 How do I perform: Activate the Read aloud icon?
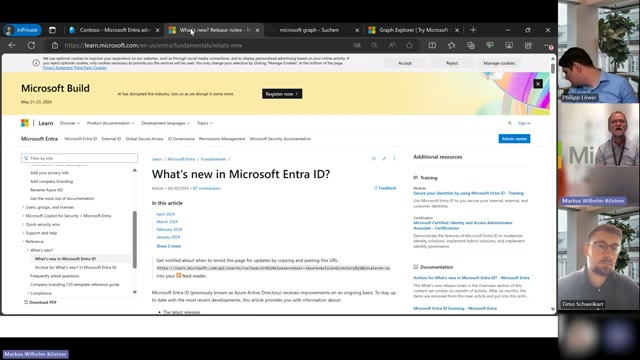point(392,45)
